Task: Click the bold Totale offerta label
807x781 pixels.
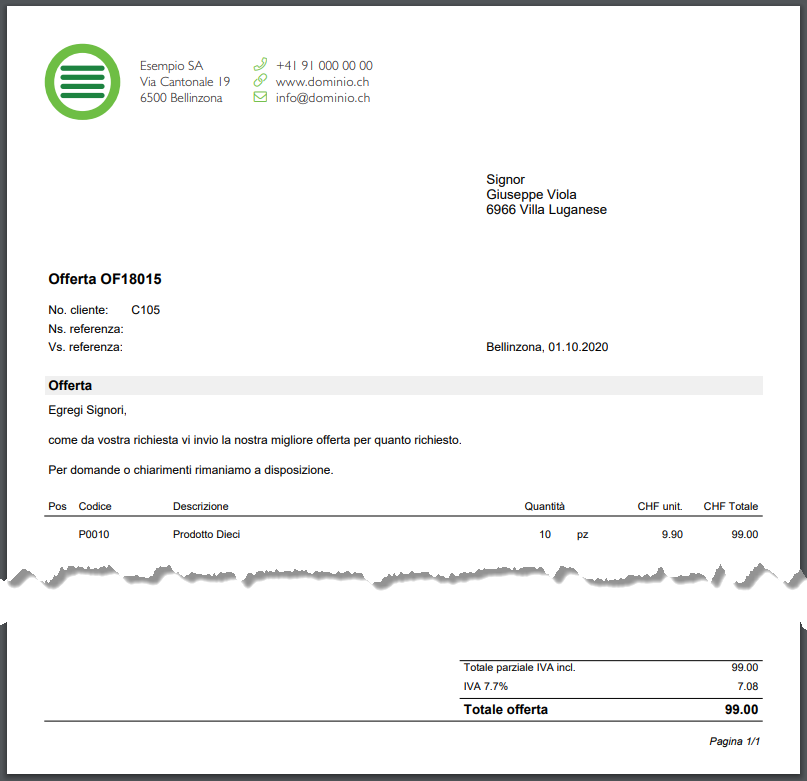Action: (x=505, y=710)
